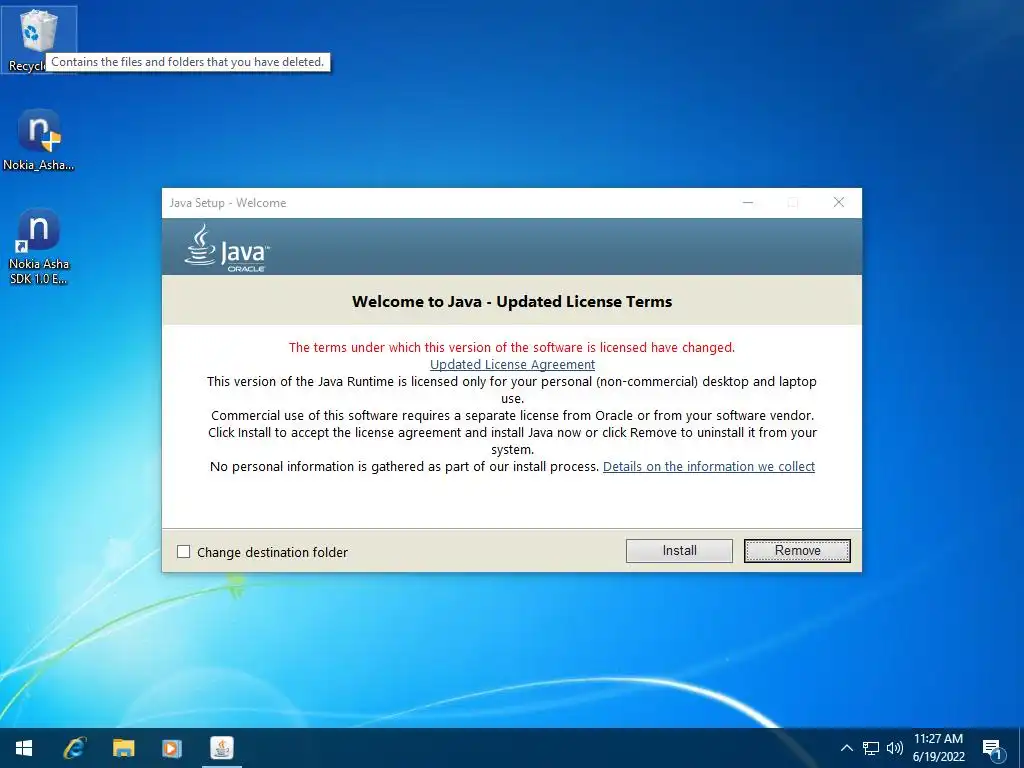Launch Internet Explorer from the taskbar

(74, 748)
